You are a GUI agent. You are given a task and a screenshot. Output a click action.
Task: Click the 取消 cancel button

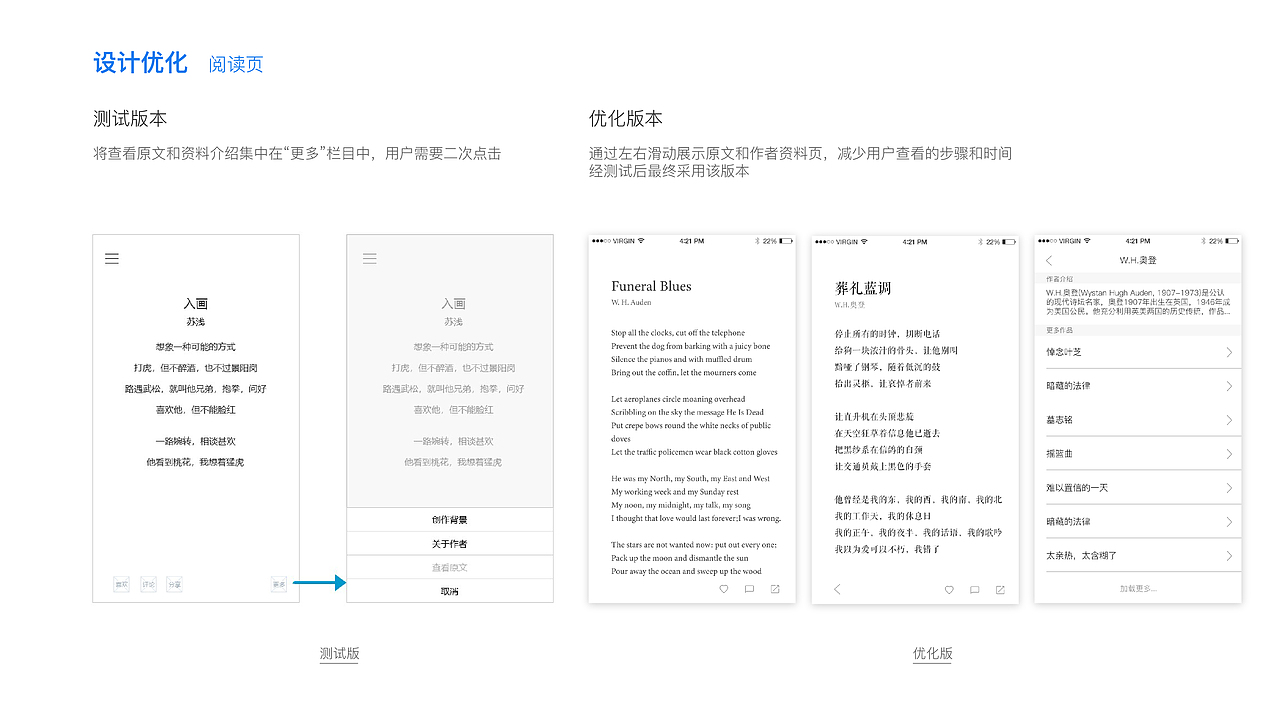pos(450,590)
